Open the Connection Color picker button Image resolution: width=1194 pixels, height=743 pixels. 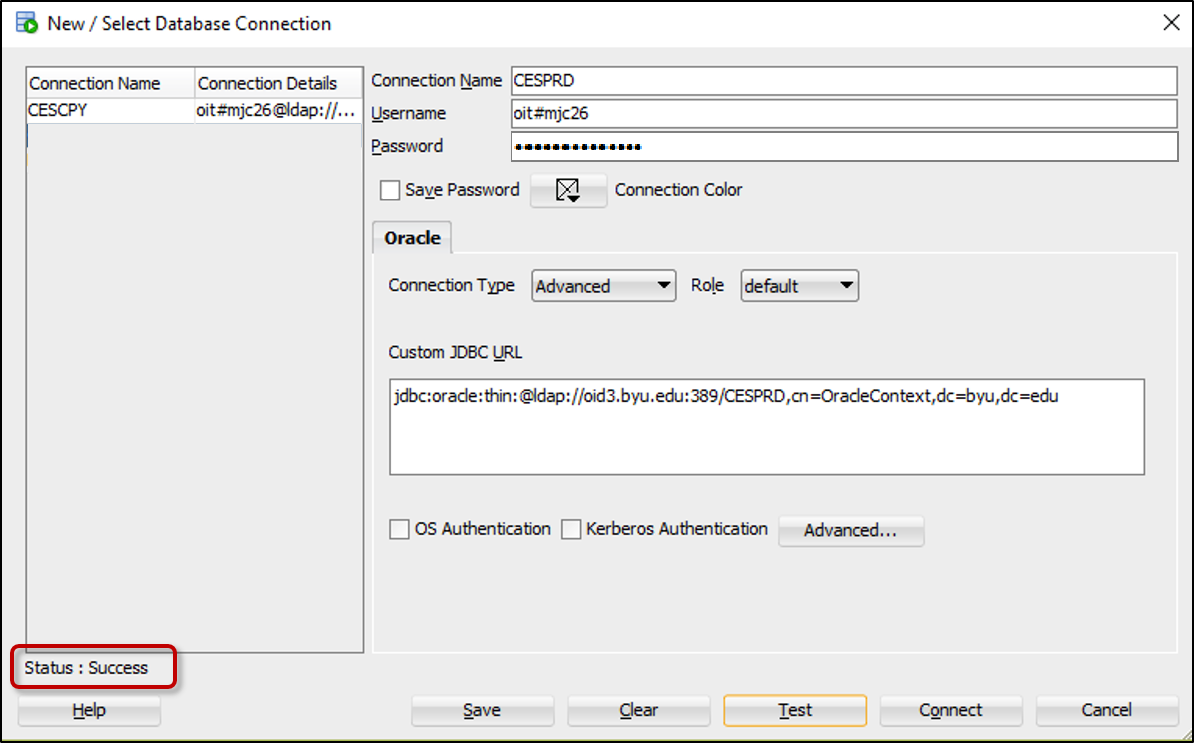point(568,190)
